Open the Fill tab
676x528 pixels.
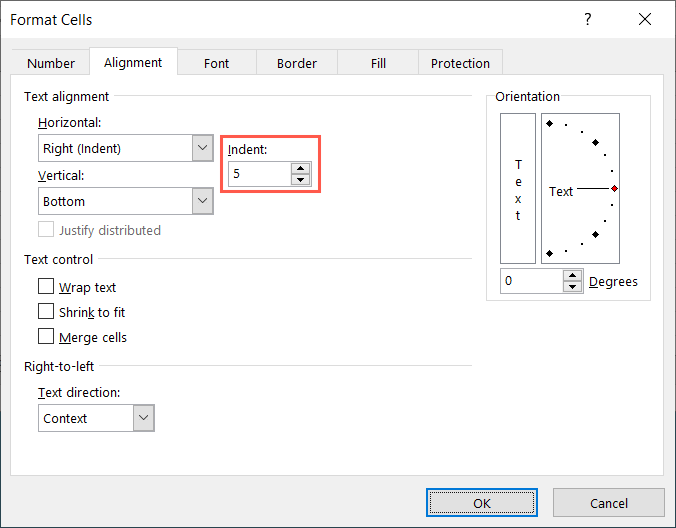click(378, 63)
